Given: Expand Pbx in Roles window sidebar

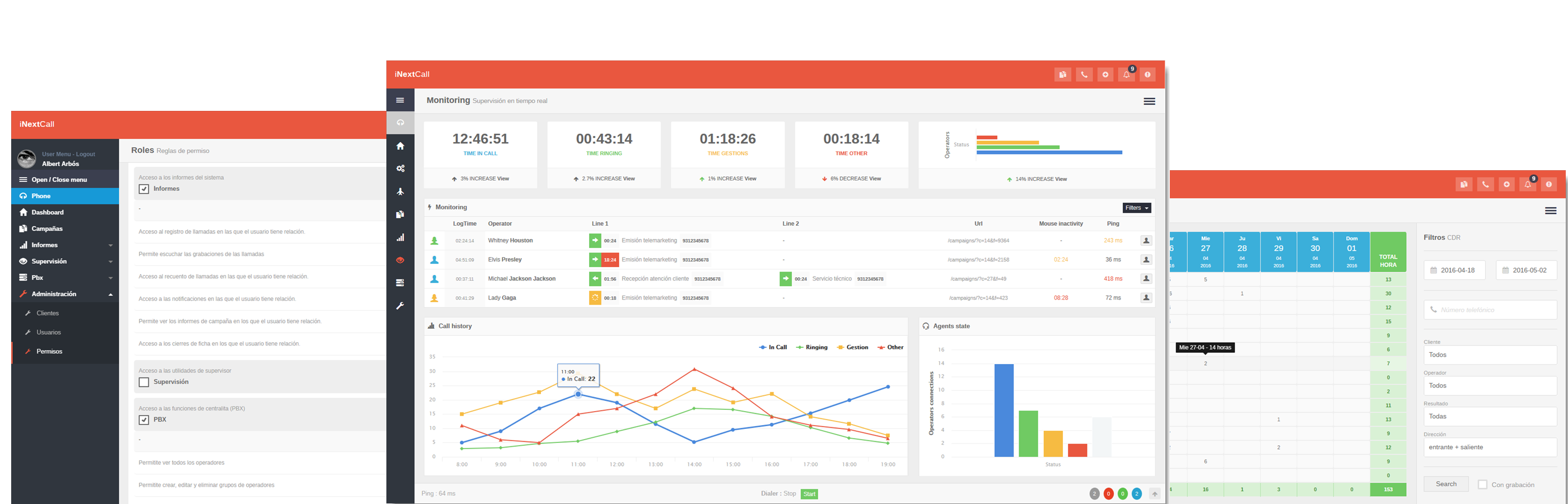Looking at the screenshot, I should 65,278.
